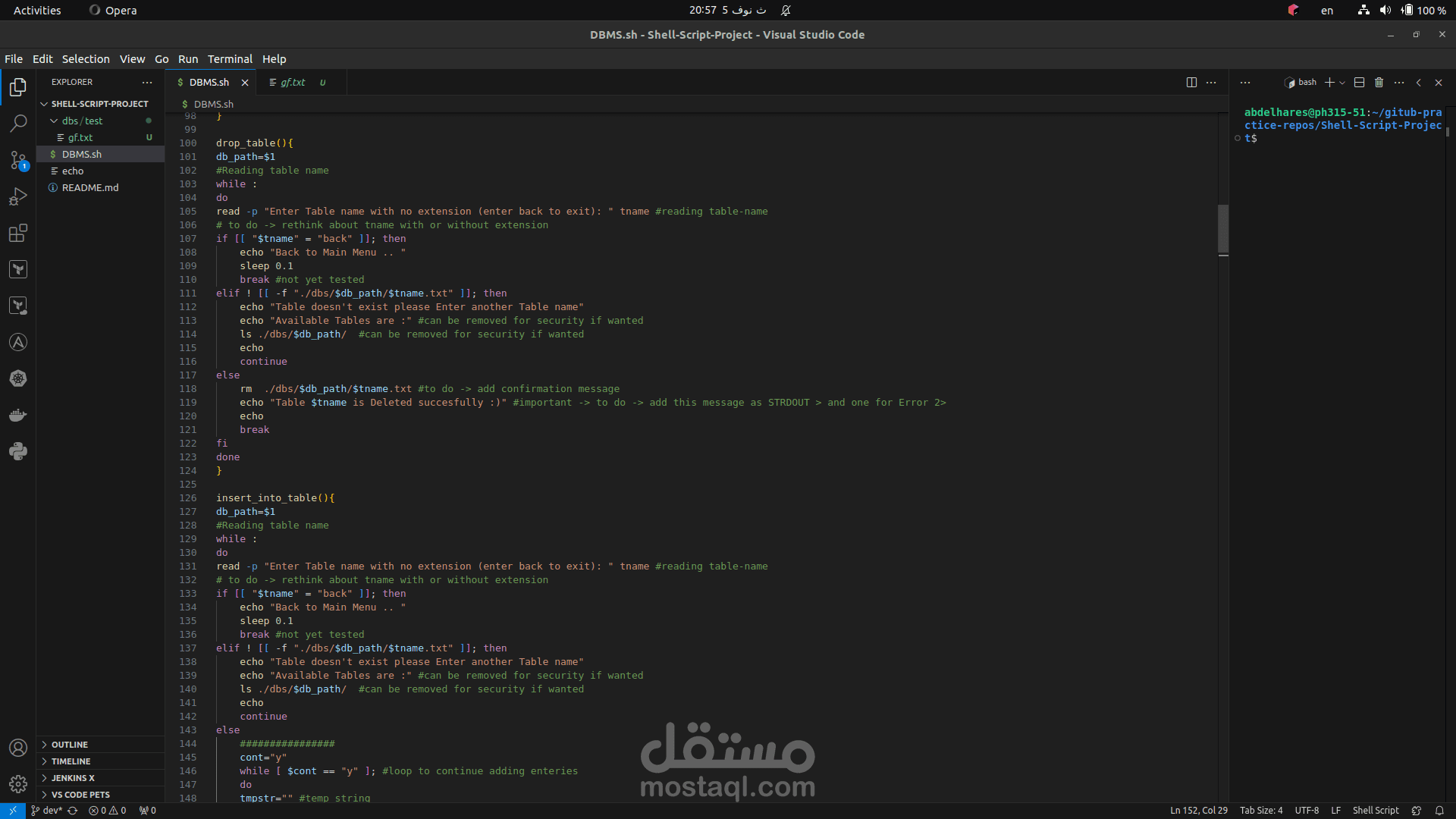This screenshot has height=819, width=1456.
Task: Switch to the gf.txt editor tab
Action: coord(292,83)
